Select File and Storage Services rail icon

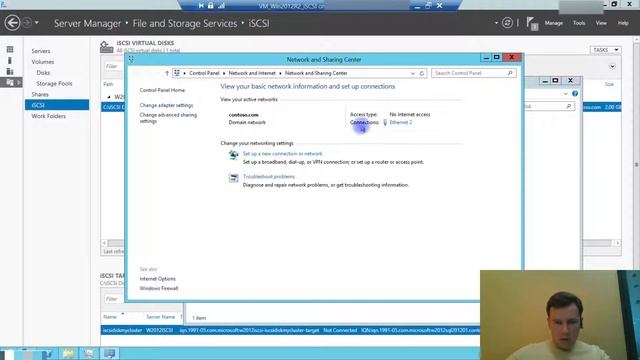(x=10, y=82)
